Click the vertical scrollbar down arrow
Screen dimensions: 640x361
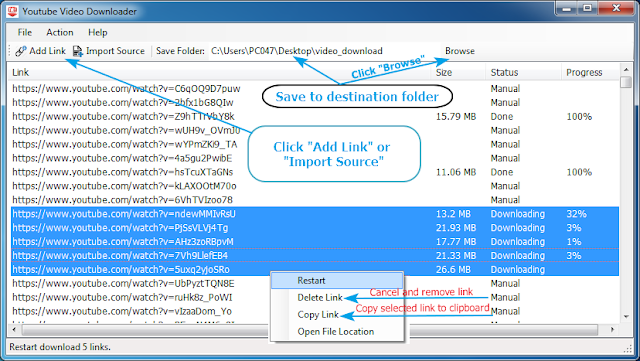click(x=626, y=316)
